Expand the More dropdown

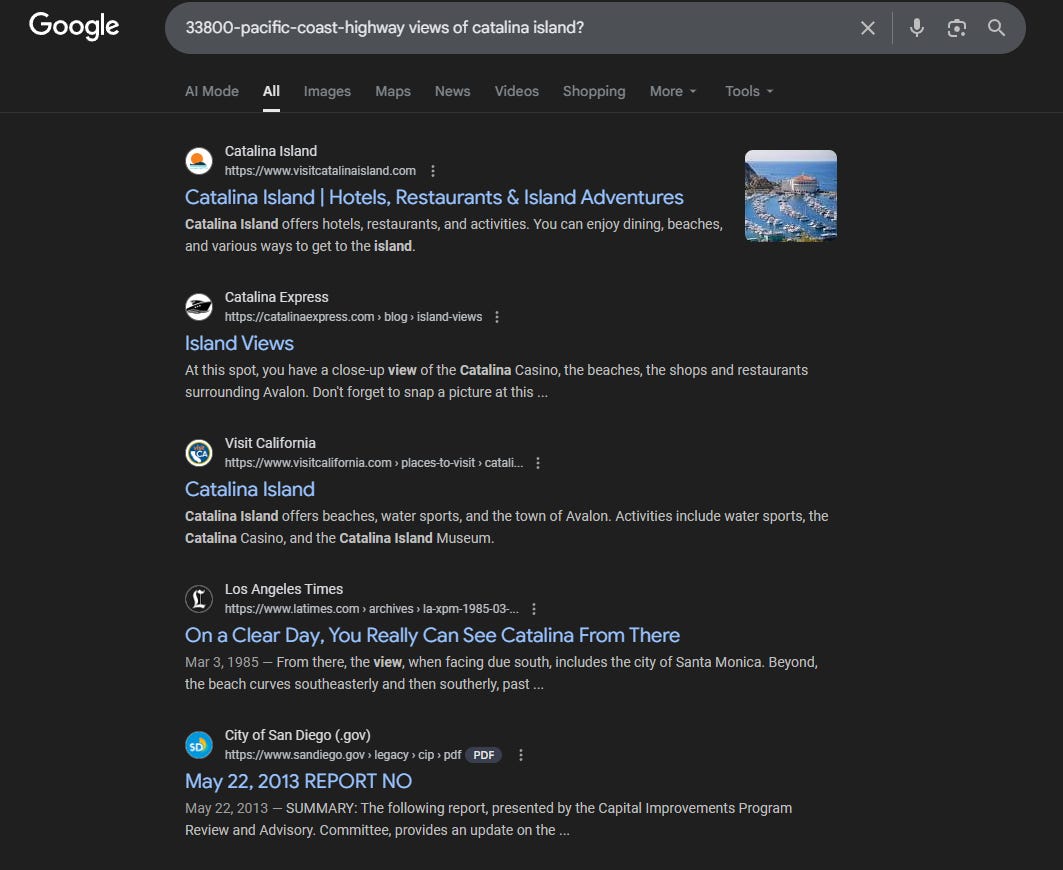673,91
